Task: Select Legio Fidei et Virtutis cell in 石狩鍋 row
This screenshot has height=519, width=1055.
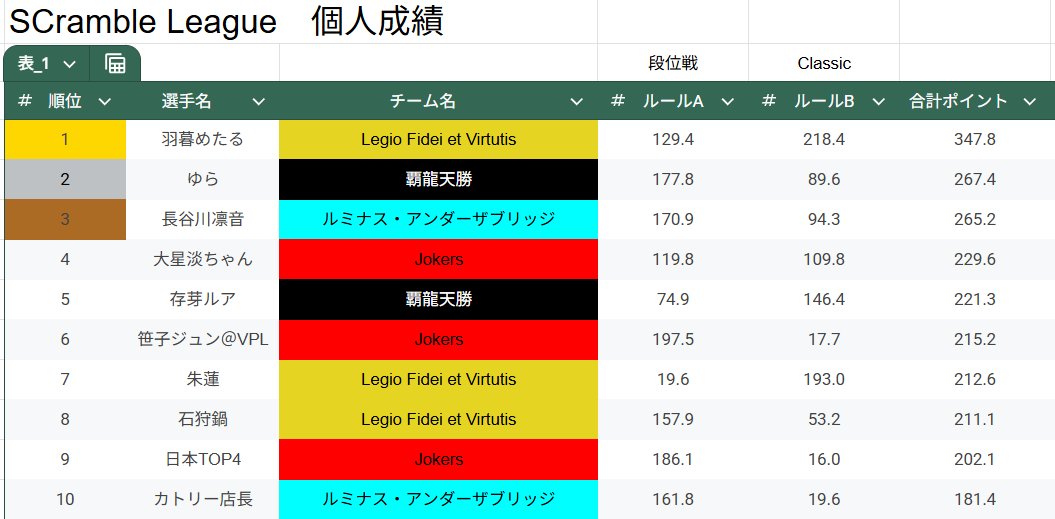Action: coord(439,419)
